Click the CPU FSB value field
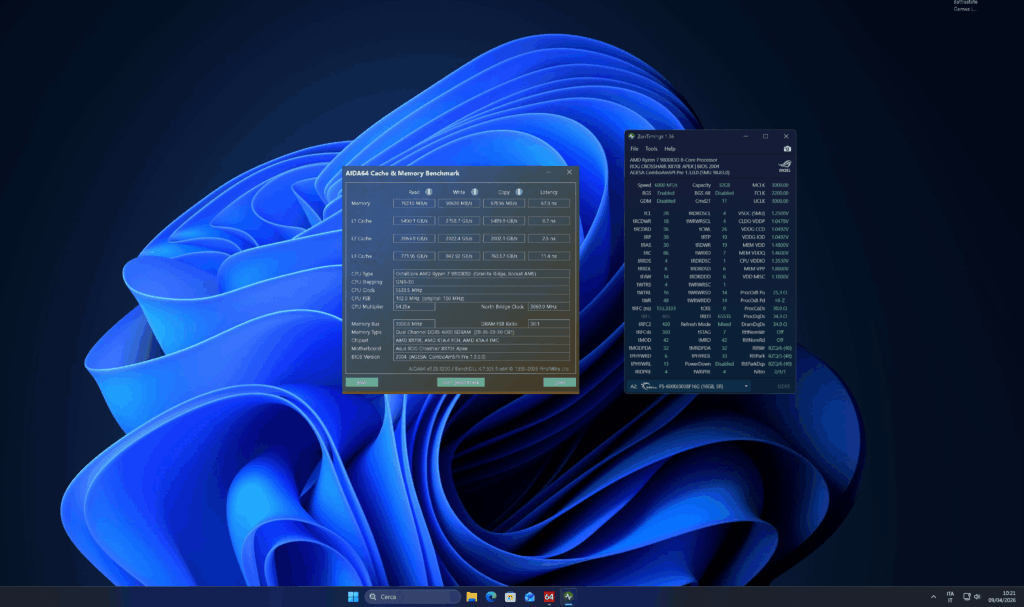Screen dimensions: 1024x607 (481, 299)
